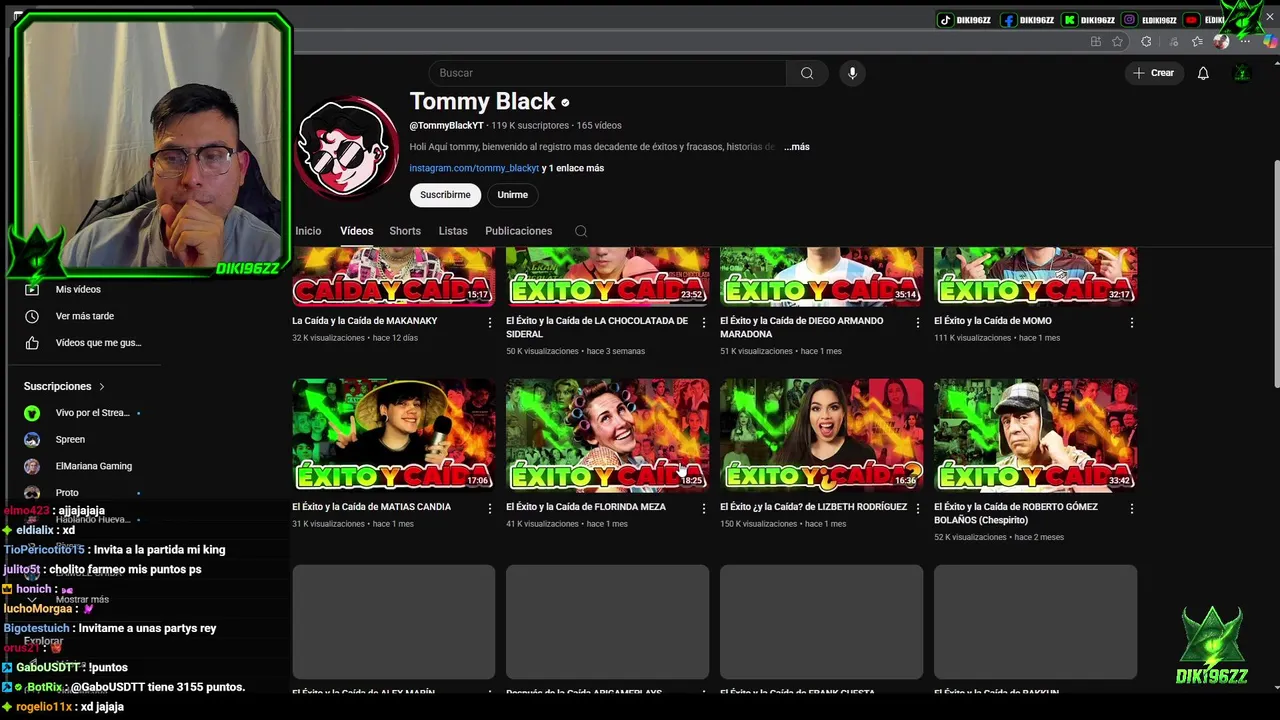Click the browser media control icon
The height and width of the screenshot is (720, 1280).
point(1173,41)
